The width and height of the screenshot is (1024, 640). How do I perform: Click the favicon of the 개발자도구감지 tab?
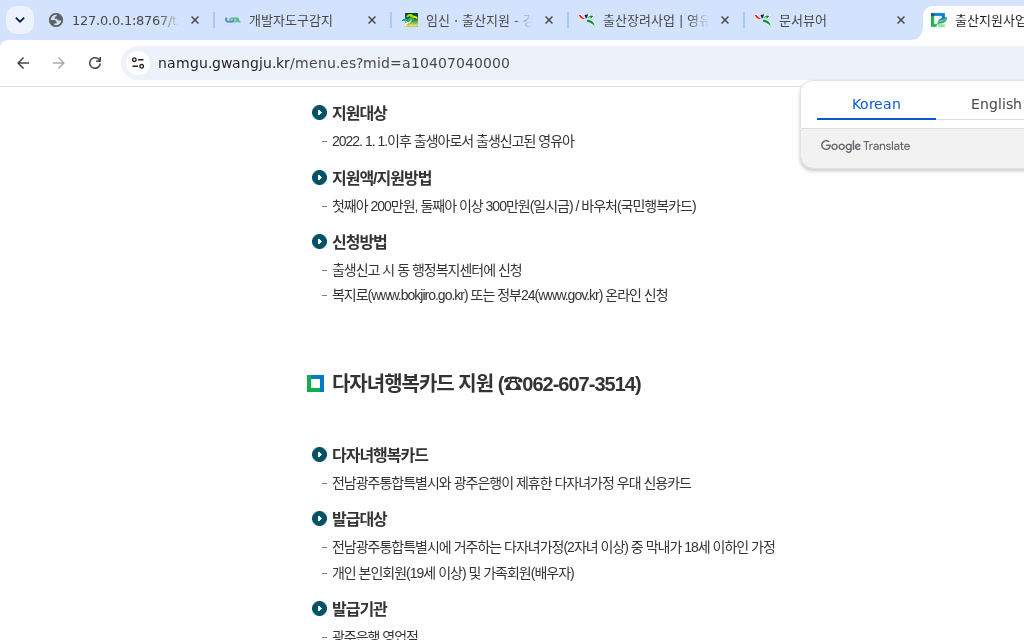[232, 20]
